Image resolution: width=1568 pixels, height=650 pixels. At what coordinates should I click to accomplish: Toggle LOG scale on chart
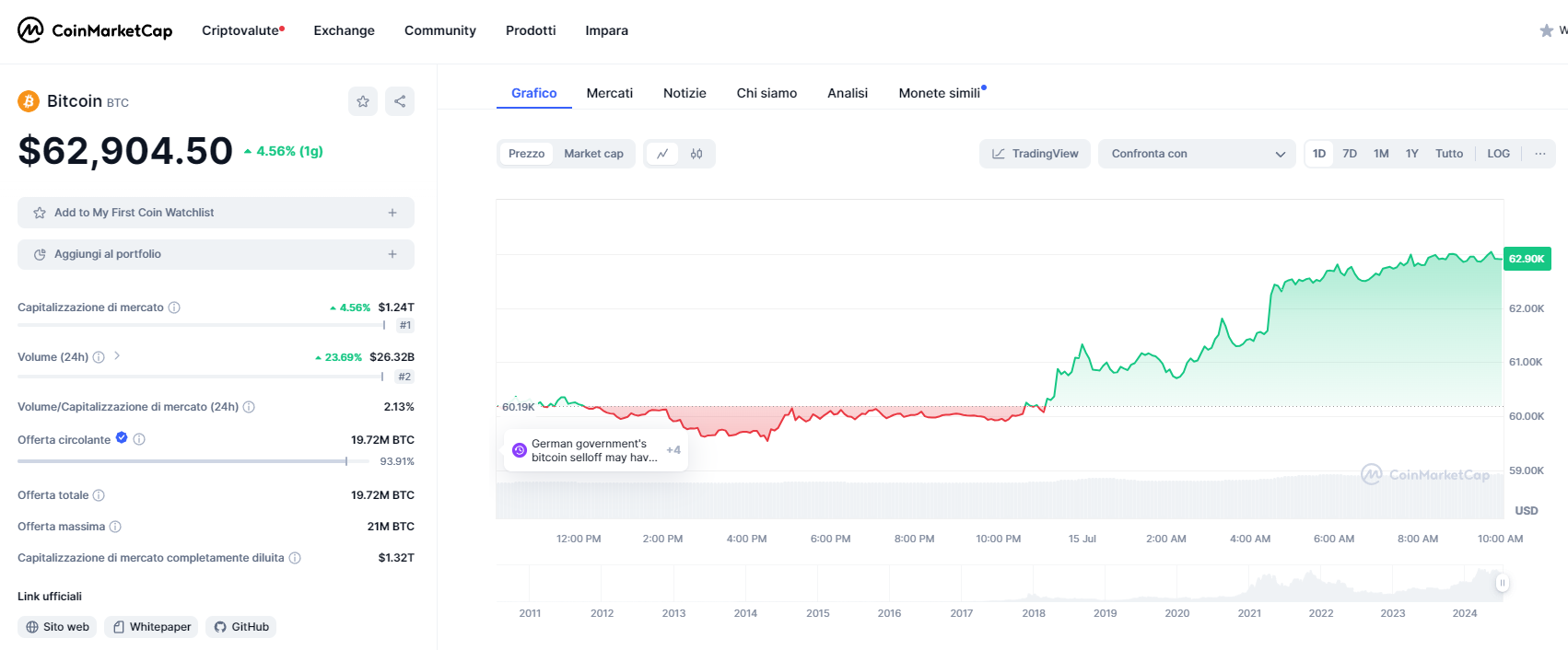pos(1498,154)
